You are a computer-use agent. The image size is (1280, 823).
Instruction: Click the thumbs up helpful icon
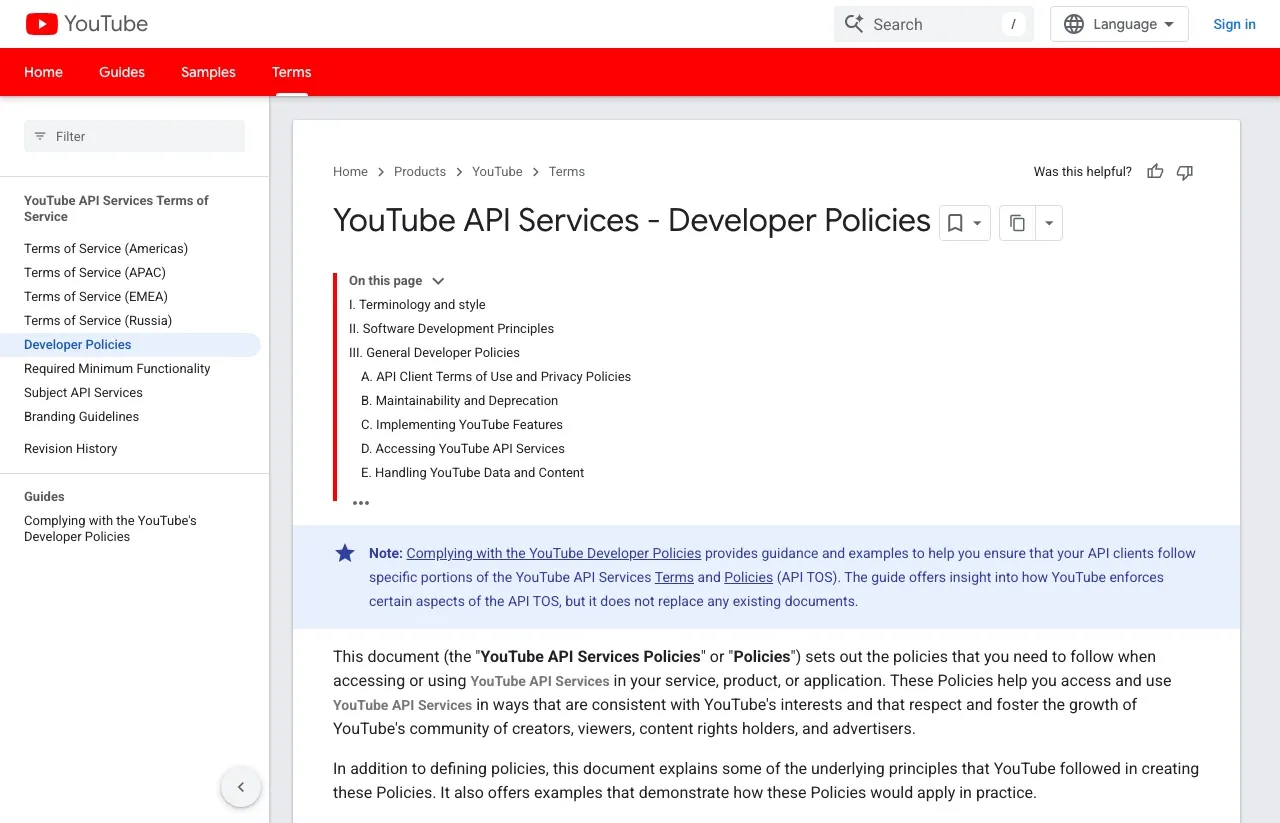(1155, 172)
